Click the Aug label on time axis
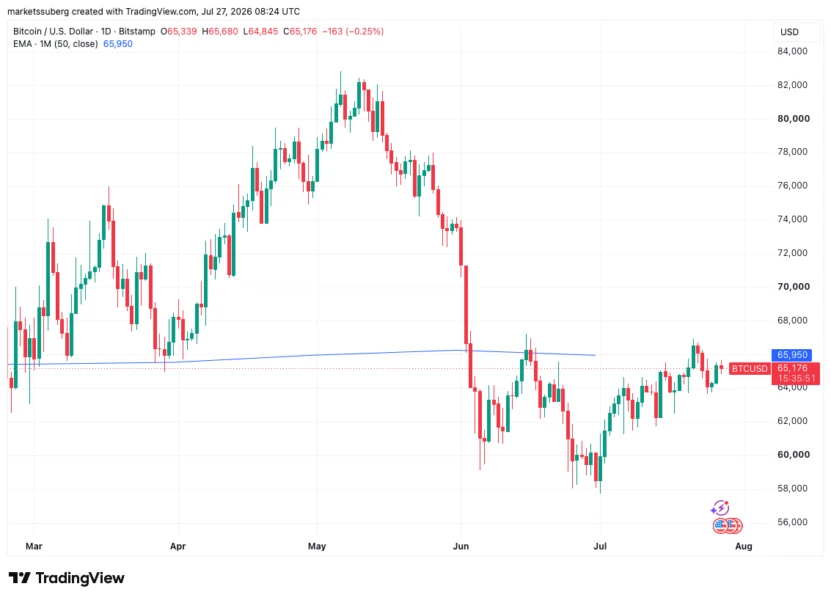This screenshot has width=831, height=600. coord(744,546)
